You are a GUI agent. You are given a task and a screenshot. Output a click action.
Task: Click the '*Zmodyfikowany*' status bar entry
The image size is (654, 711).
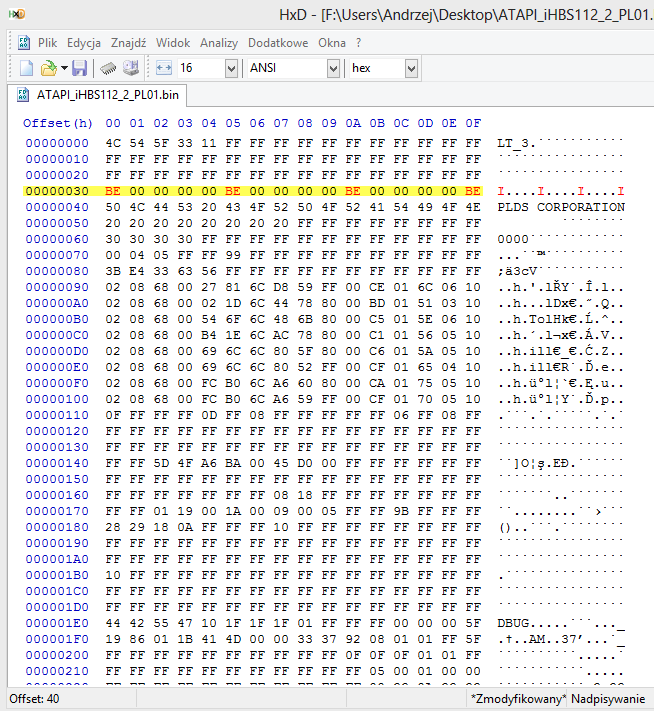coord(518,699)
